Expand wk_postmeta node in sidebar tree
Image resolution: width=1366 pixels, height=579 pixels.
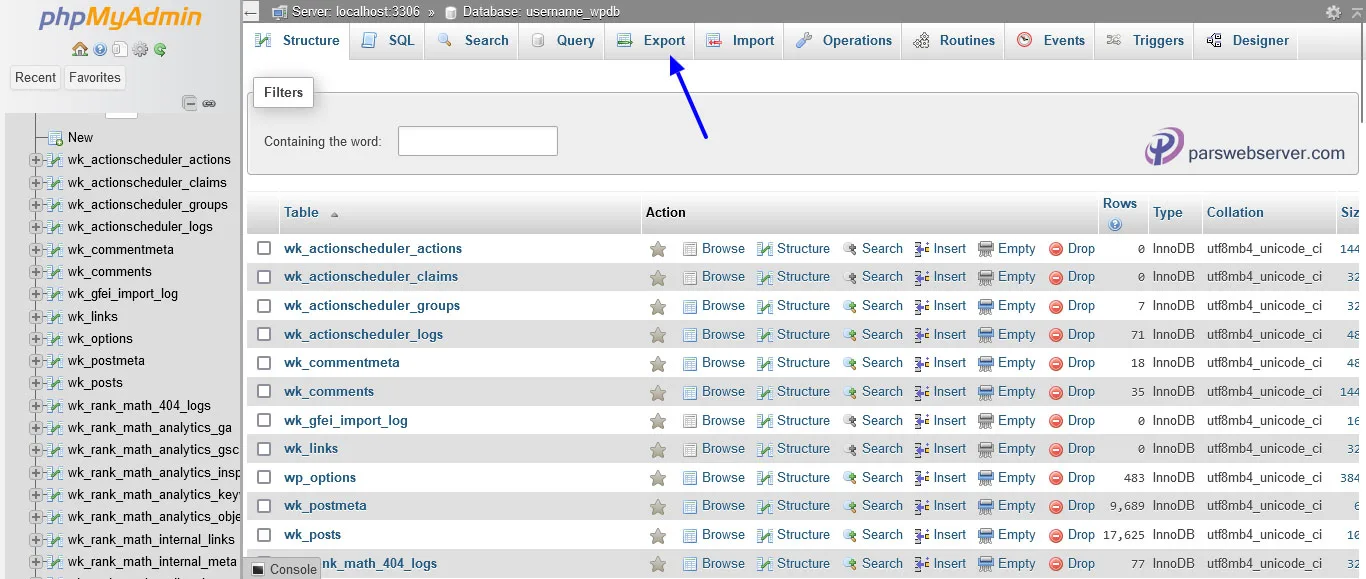coord(36,360)
